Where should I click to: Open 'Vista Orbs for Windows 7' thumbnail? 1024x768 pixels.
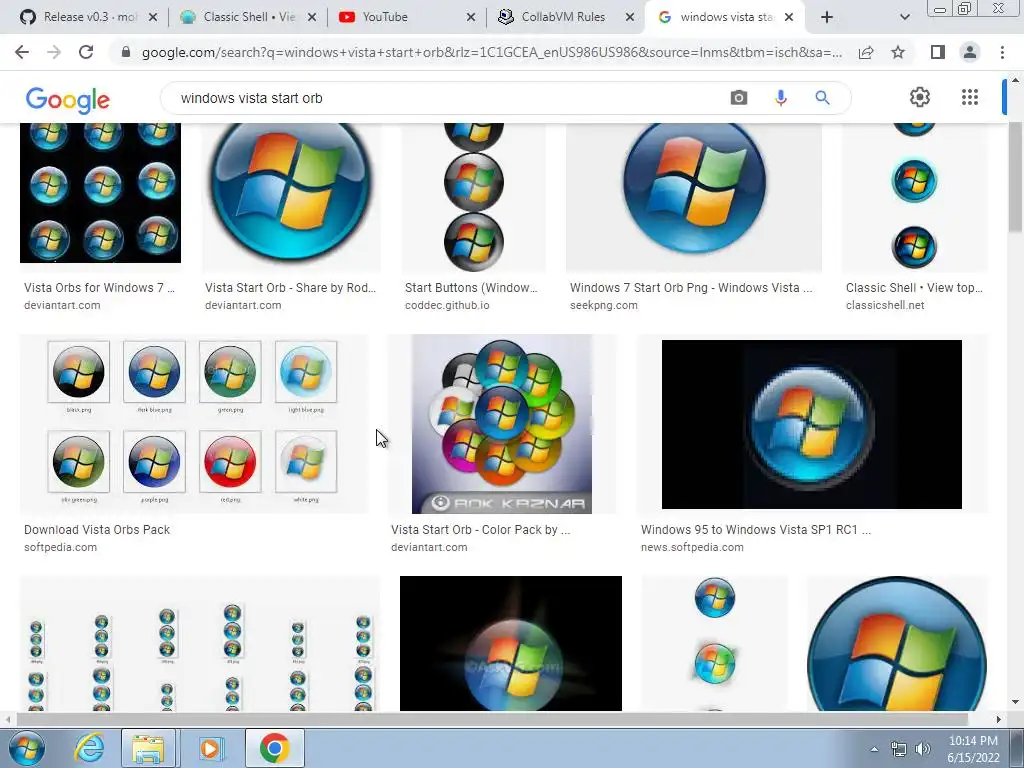pyautogui.click(x=100, y=193)
